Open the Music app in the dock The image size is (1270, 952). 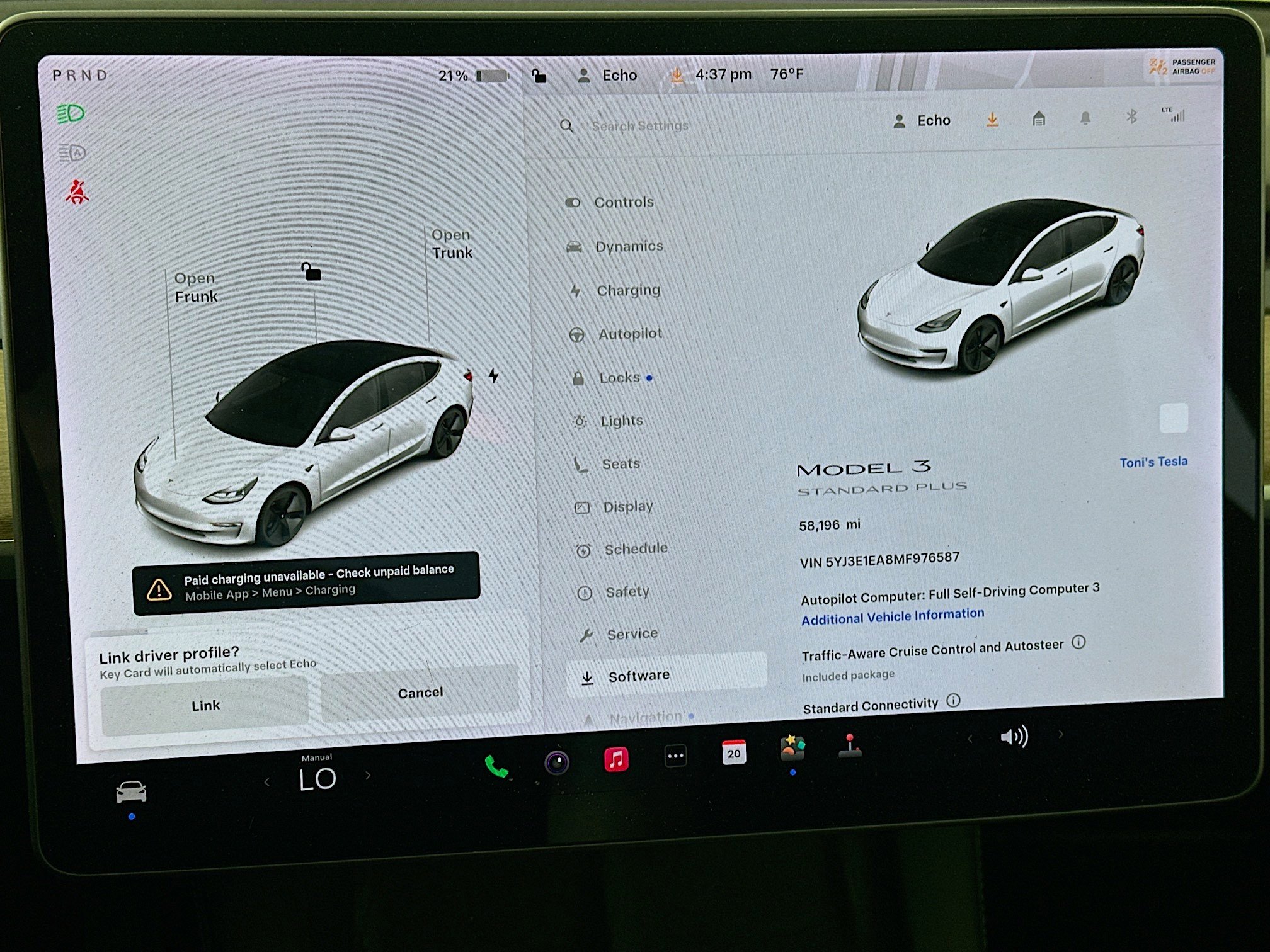pyautogui.click(x=617, y=759)
